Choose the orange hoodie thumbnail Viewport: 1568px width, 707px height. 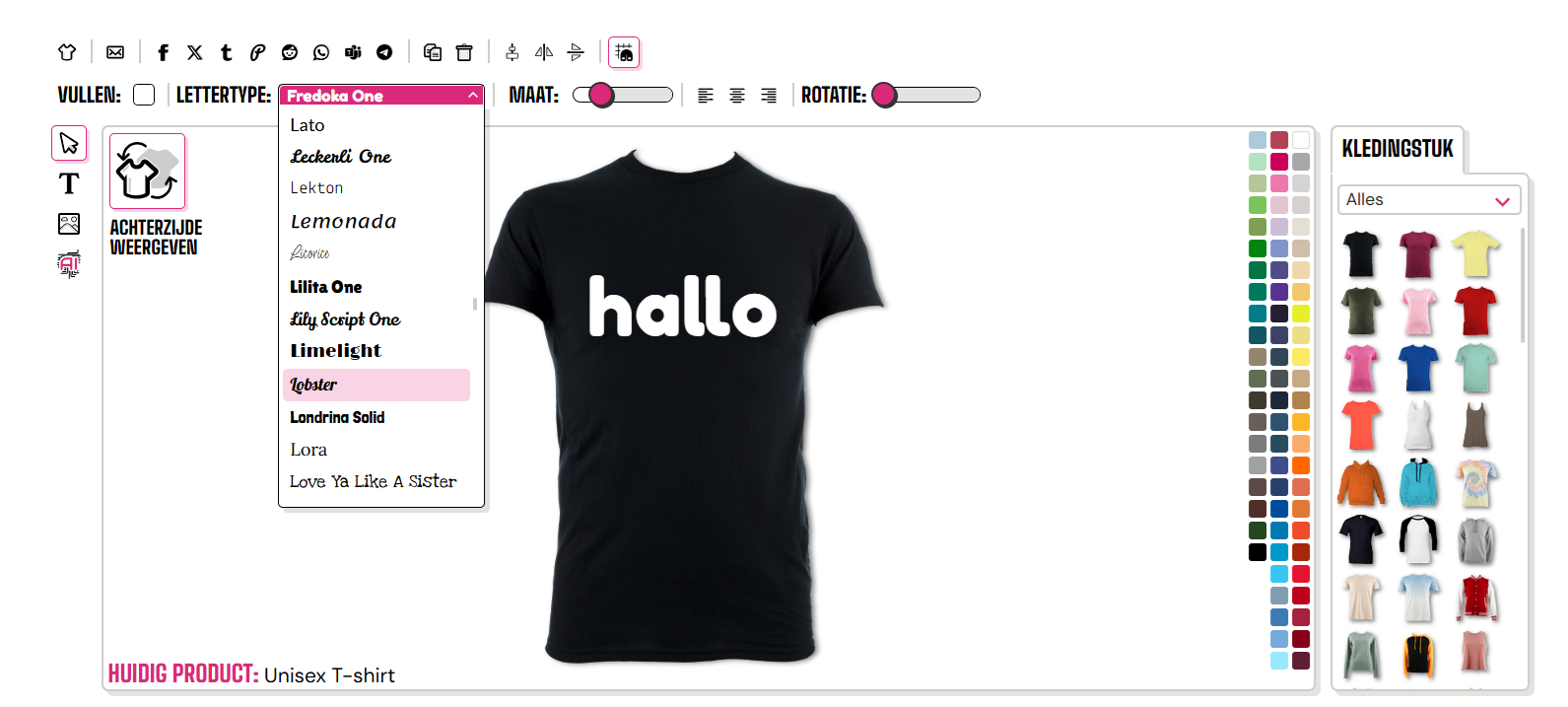(x=1361, y=483)
